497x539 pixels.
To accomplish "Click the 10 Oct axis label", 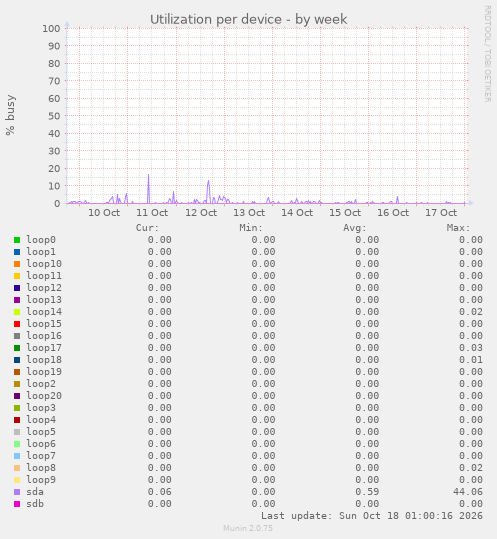I will pyautogui.click(x=104, y=213).
